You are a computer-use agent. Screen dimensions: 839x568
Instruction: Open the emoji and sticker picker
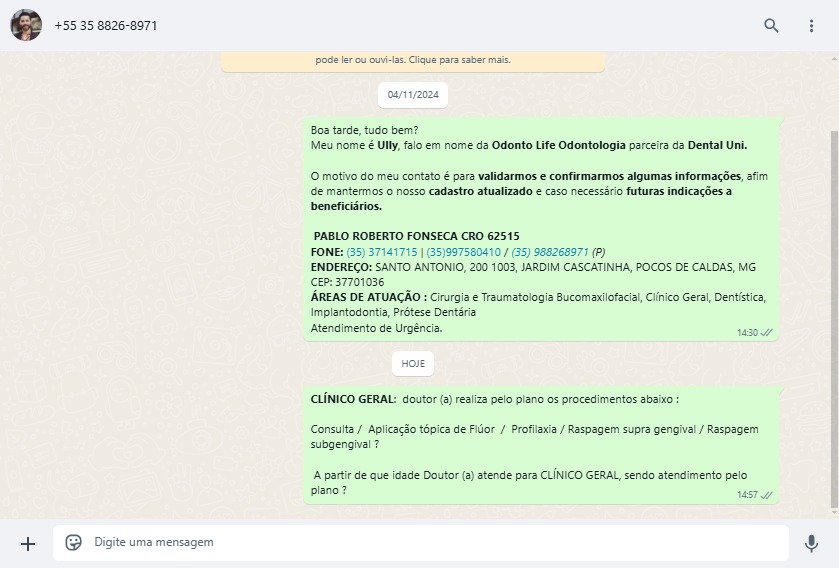[x=73, y=542]
